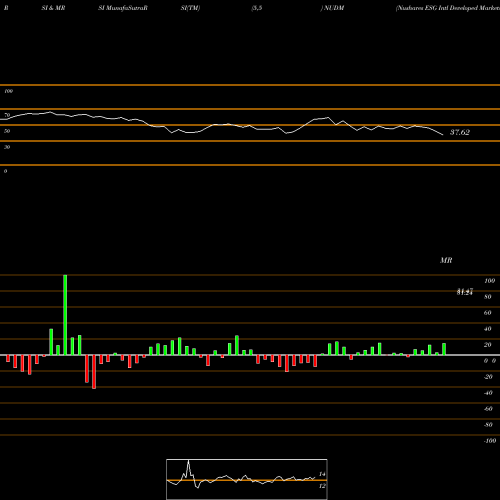The image size is (500, 500).
Task: Click the fund name text at top right
Action: 448,8
